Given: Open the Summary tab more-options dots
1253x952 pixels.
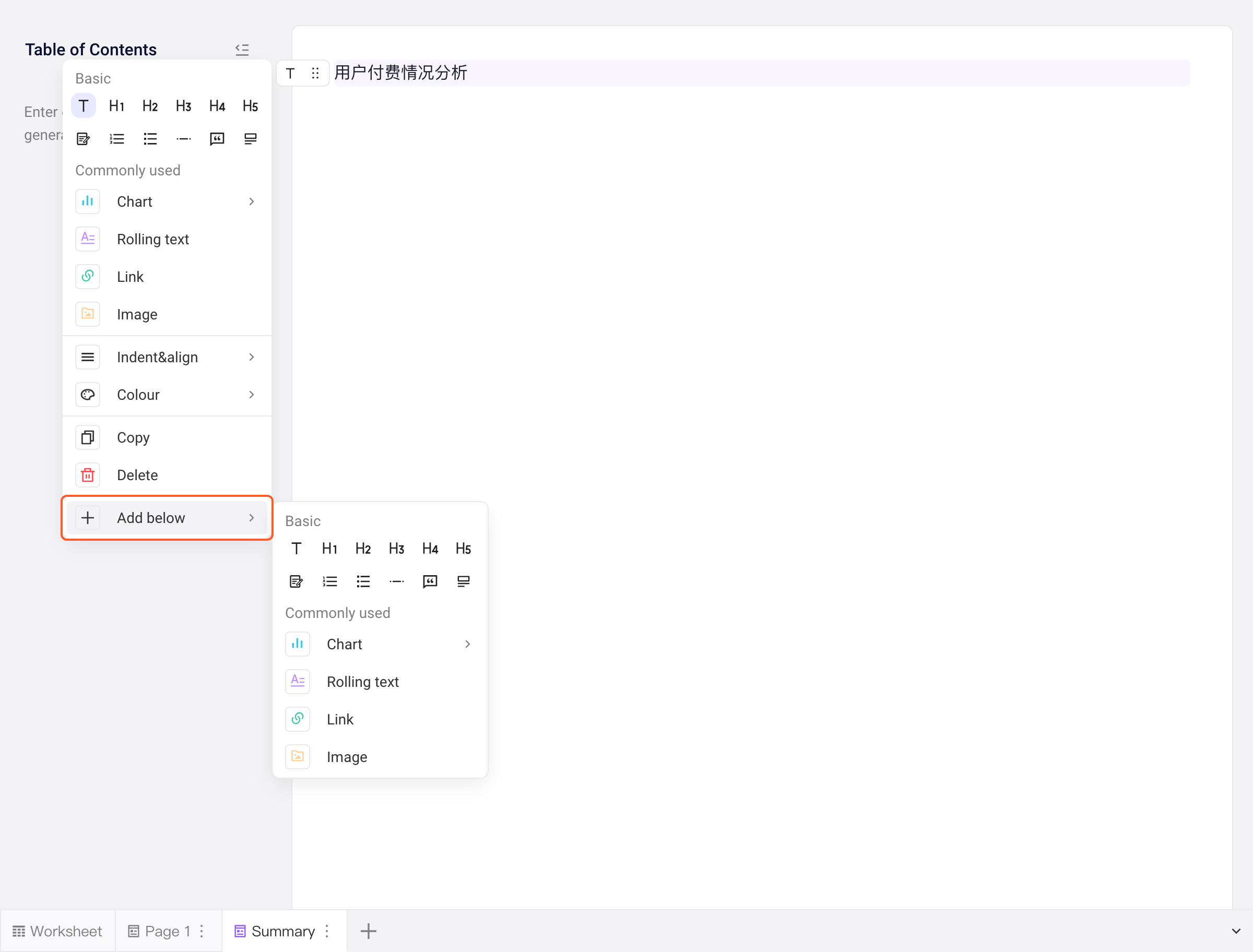Looking at the screenshot, I should (x=327, y=931).
